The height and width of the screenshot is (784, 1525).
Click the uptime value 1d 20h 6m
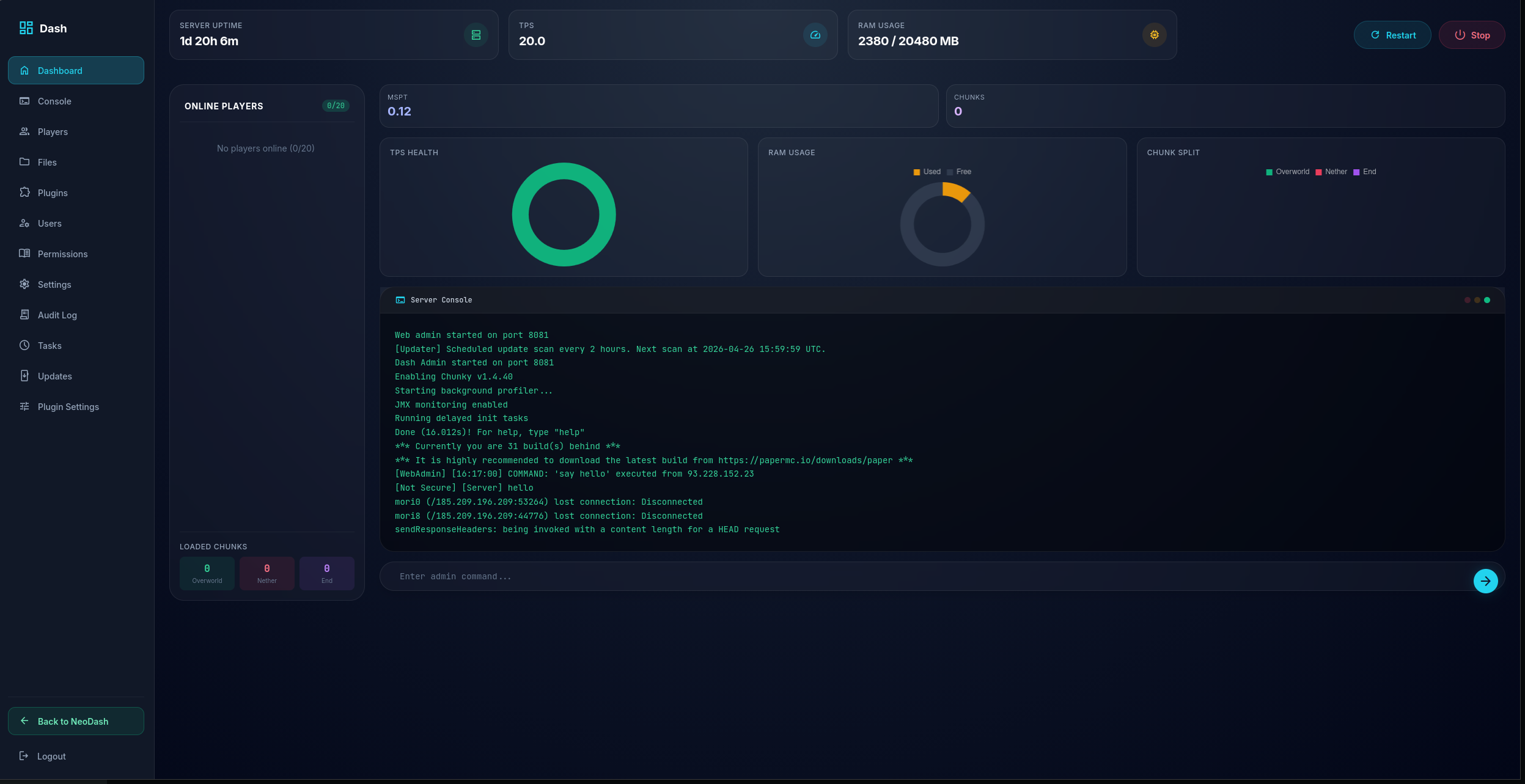[209, 41]
